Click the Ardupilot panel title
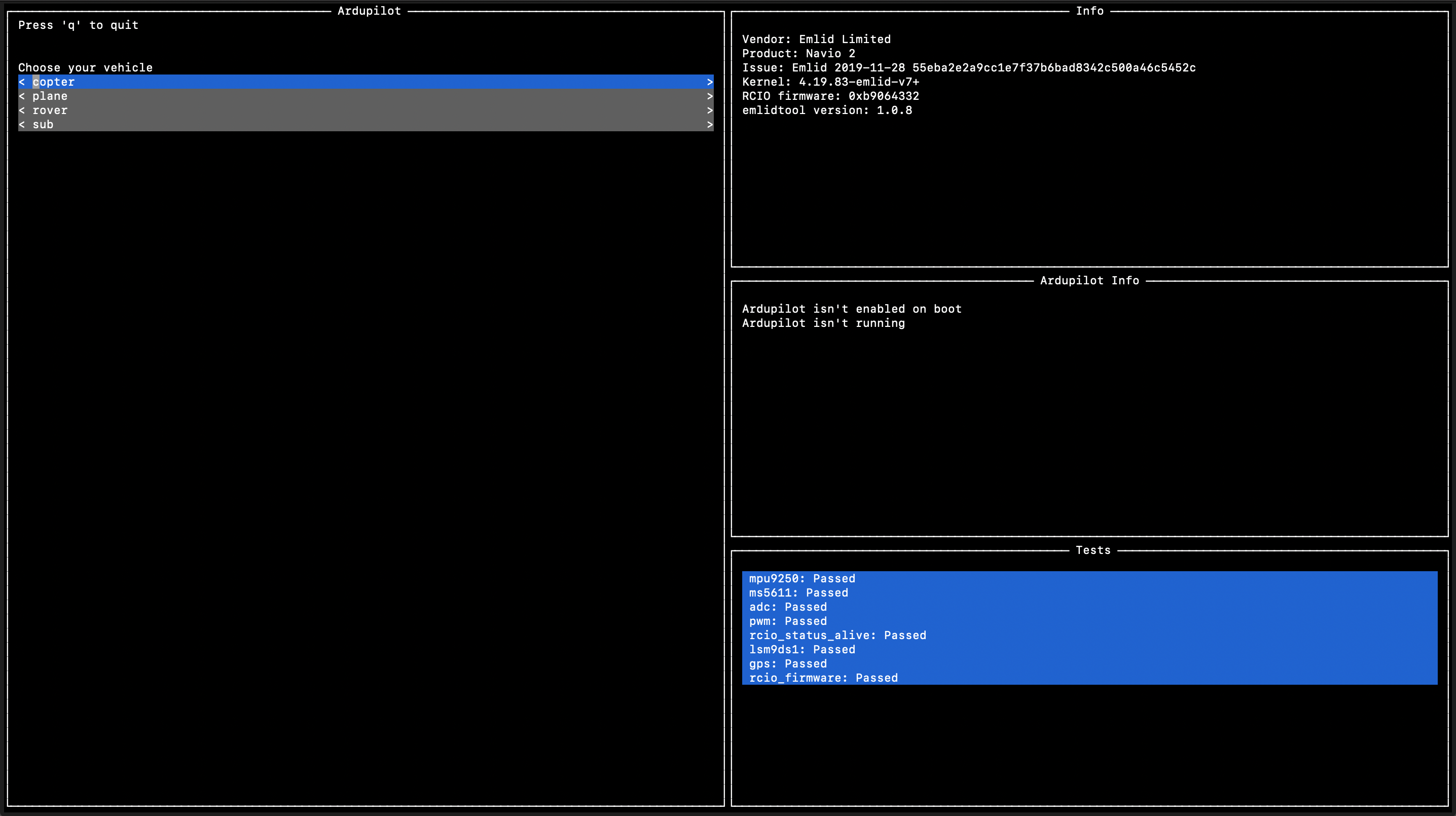This screenshot has height=816, width=1456. 369,11
